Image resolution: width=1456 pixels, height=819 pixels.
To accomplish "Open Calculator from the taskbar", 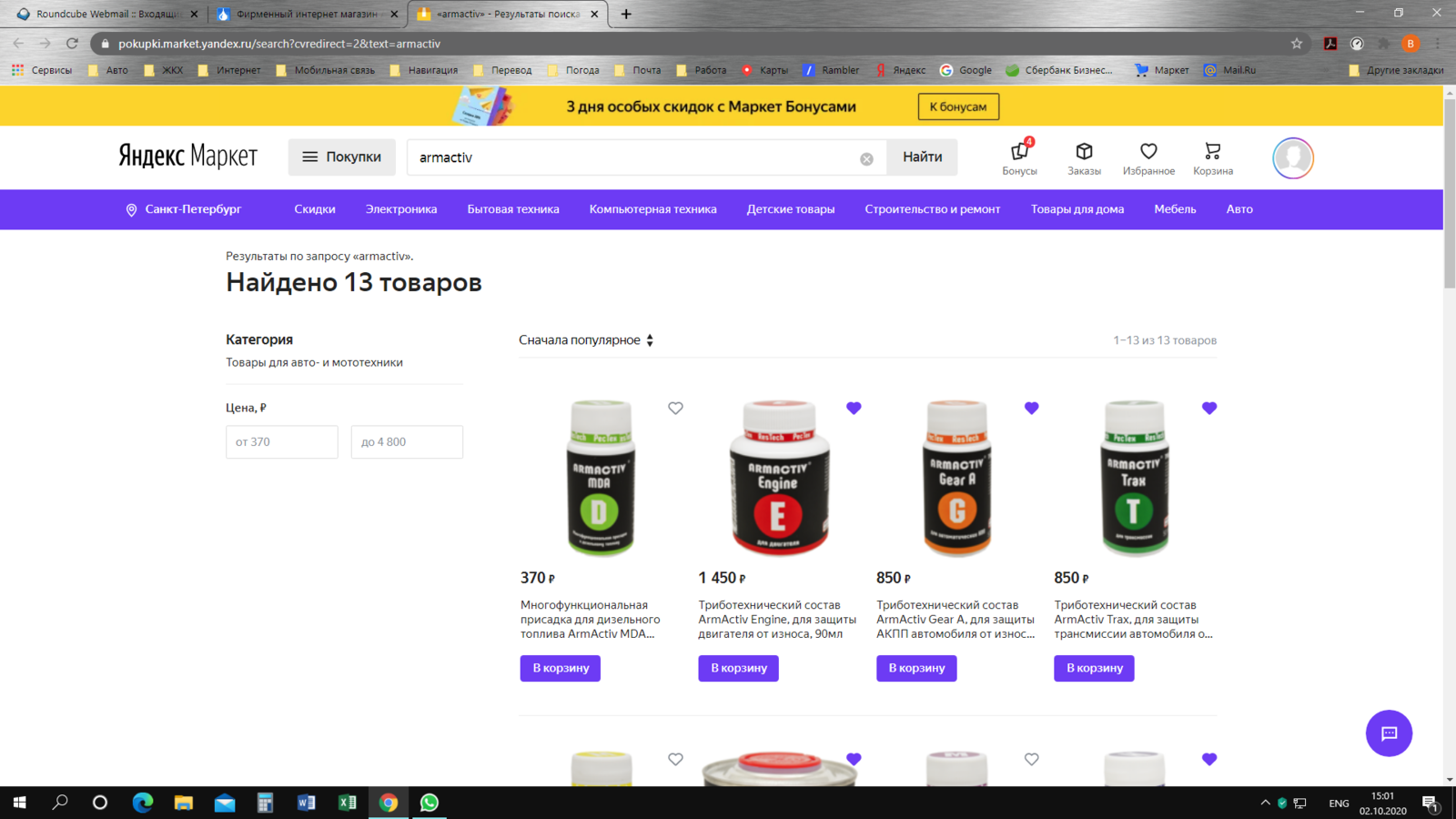I will coord(266,803).
